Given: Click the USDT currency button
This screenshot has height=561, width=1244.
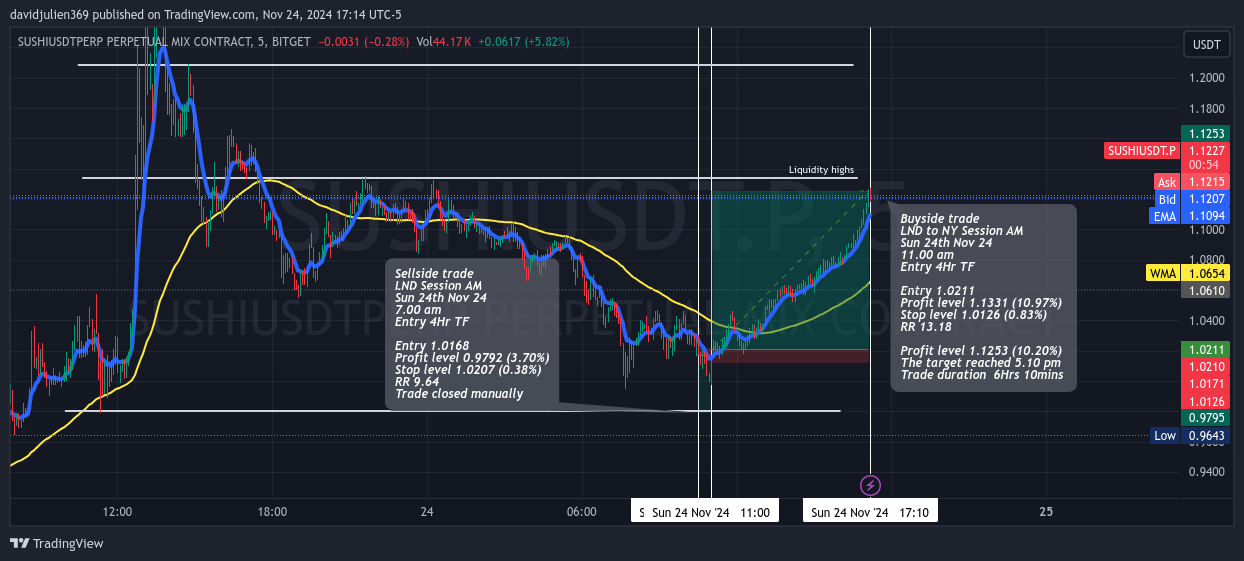Looking at the screenshot, I should coord(1207,45).
